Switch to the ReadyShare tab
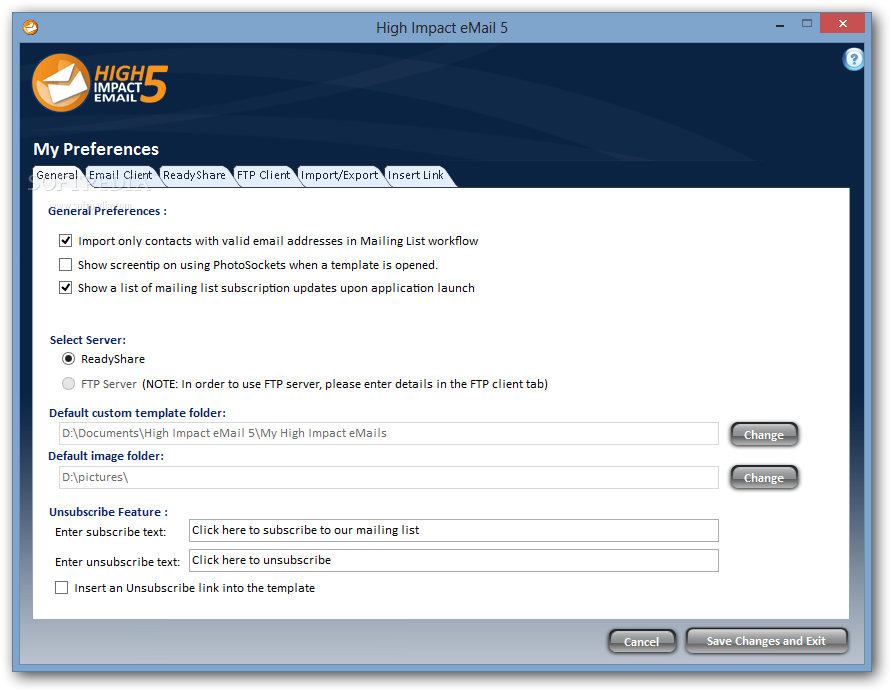 (x=194, y=176)
